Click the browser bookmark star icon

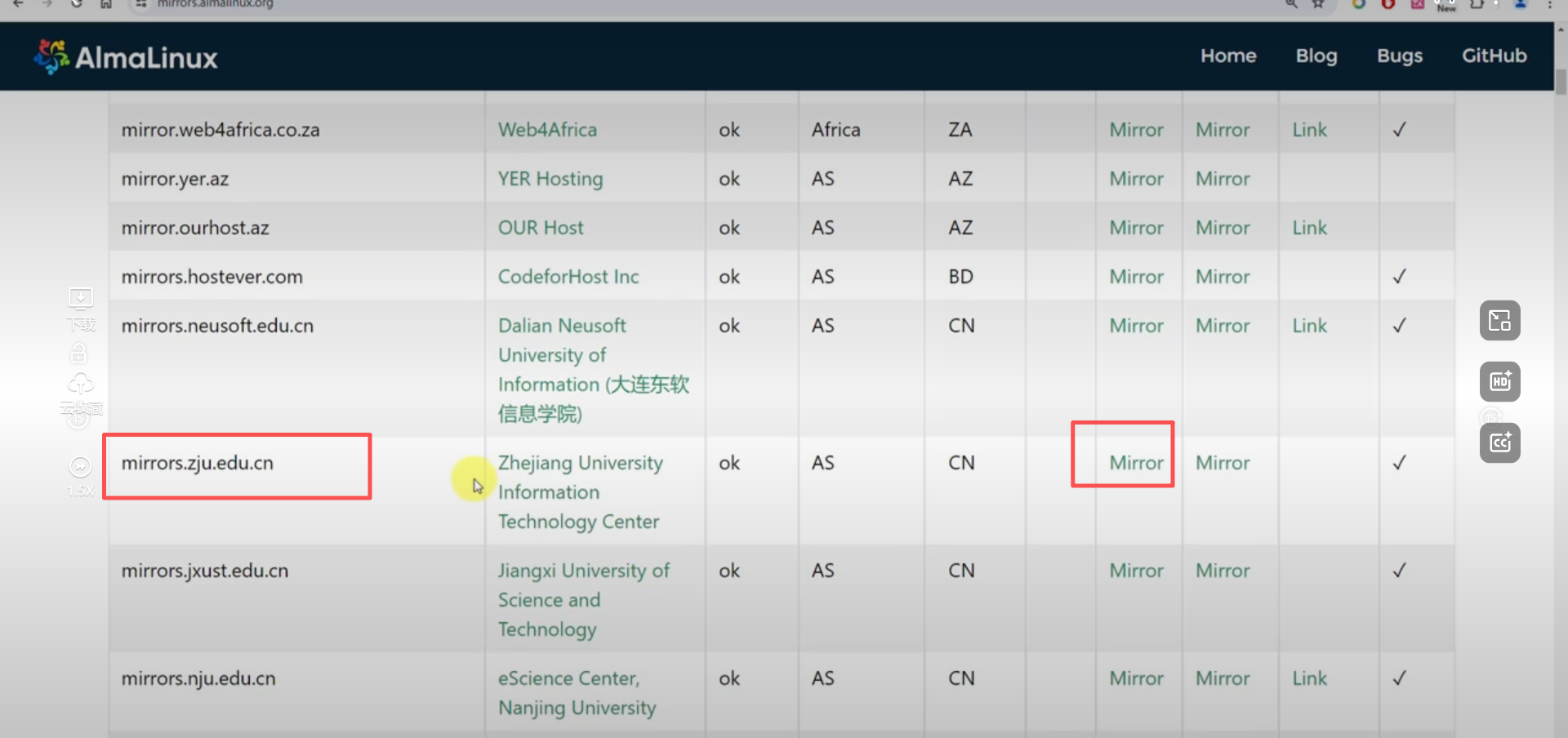coord(1318,4)
